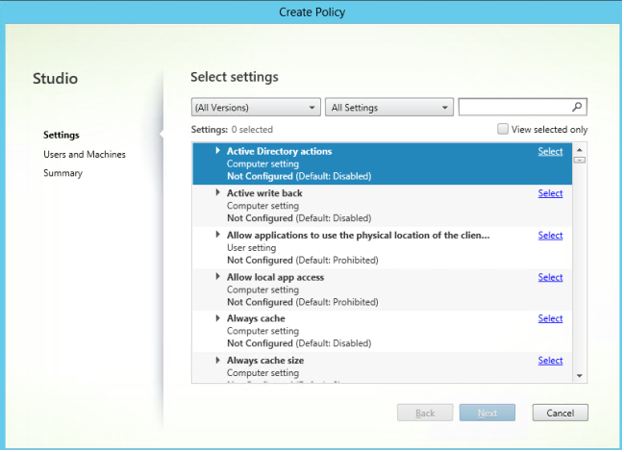
Task: Expand the Active write back setting
Action: [x=218, y=193]
